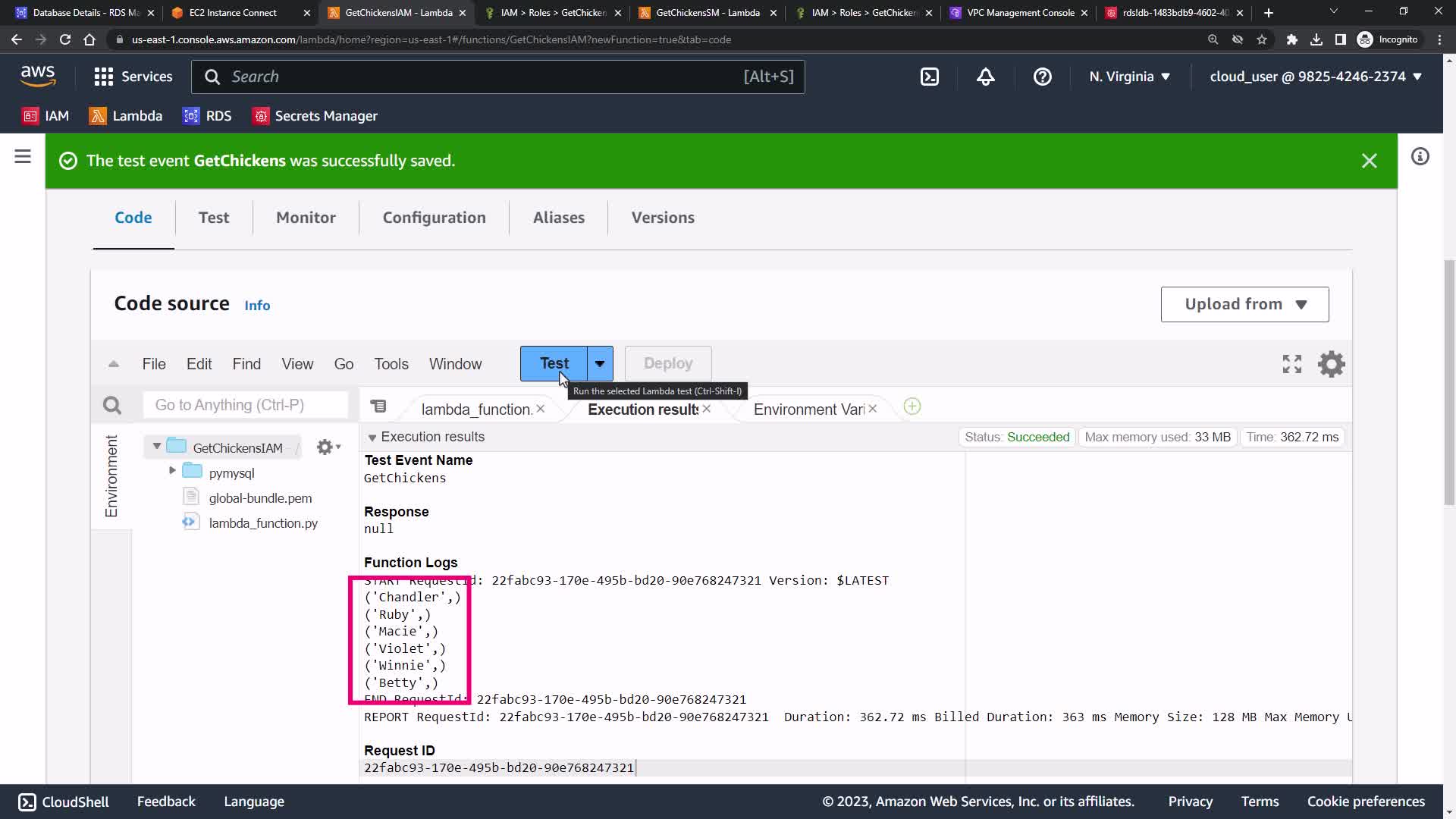The height and width of the screenshot is (819, 1456).
Task: Toggle the Environment side panel
Action: pyautogui.click(x=111, y=476)
